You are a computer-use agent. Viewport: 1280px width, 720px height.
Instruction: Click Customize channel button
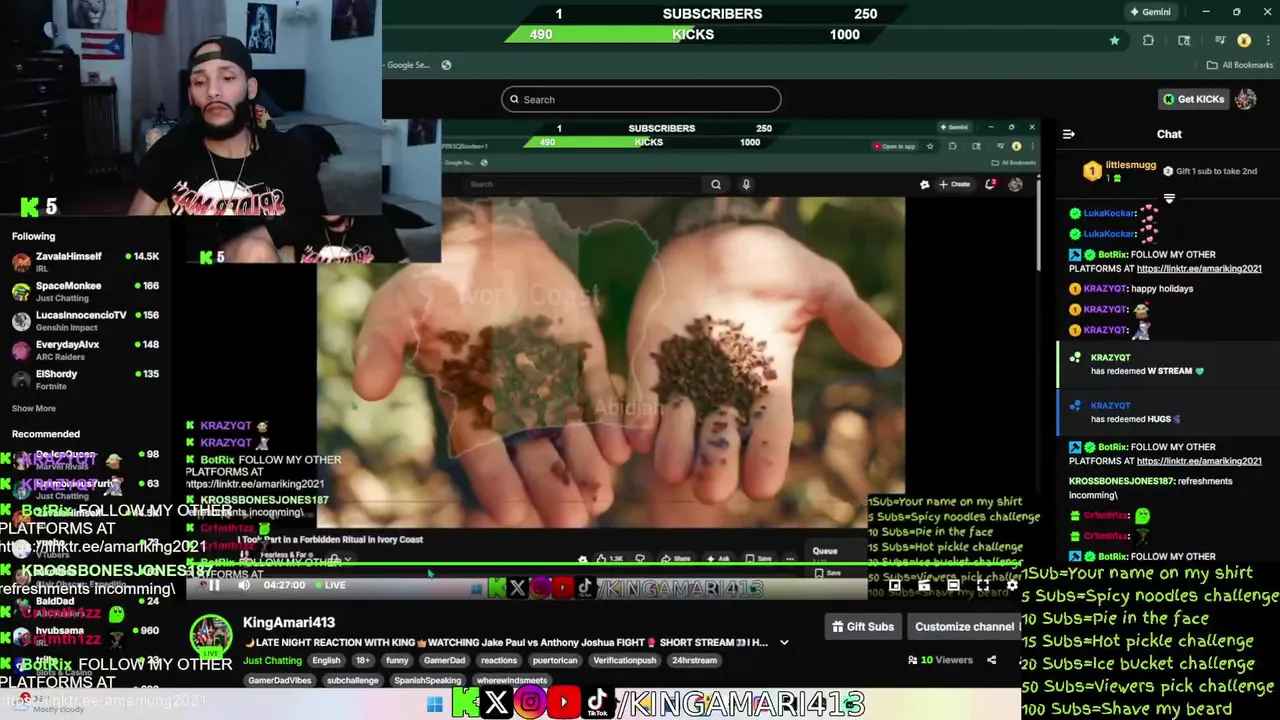click(x=964, y=627)
